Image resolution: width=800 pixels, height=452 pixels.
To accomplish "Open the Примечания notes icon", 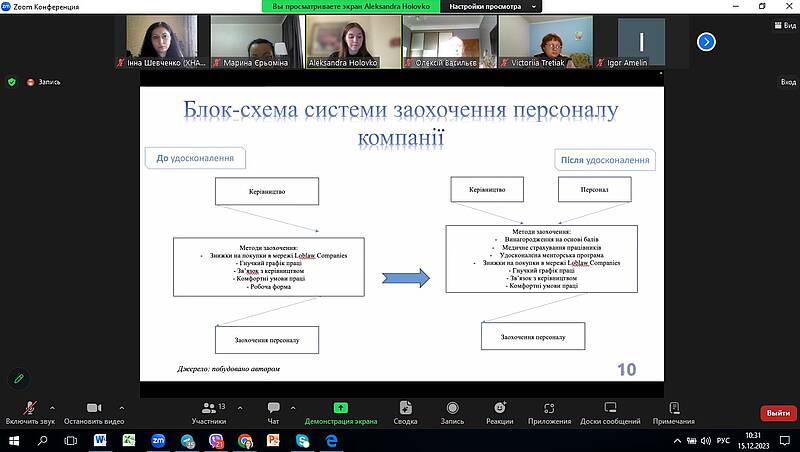I will pyautogui.click(x=673, y=412).
